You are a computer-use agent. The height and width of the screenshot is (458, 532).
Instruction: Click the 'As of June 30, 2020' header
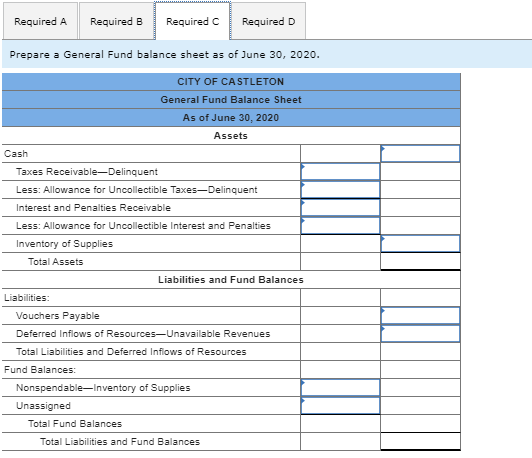click(231, 118)
